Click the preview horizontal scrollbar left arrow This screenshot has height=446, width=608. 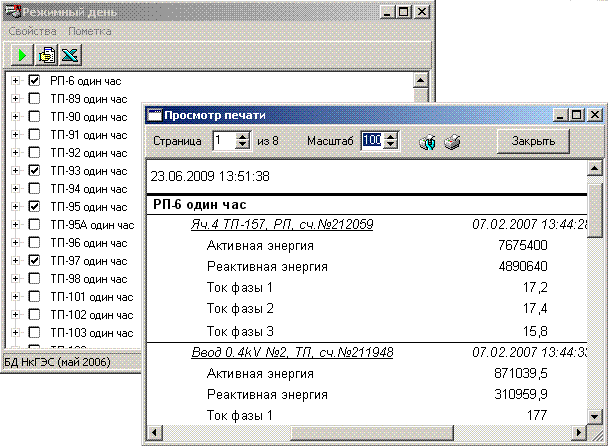tap(155, 432)
